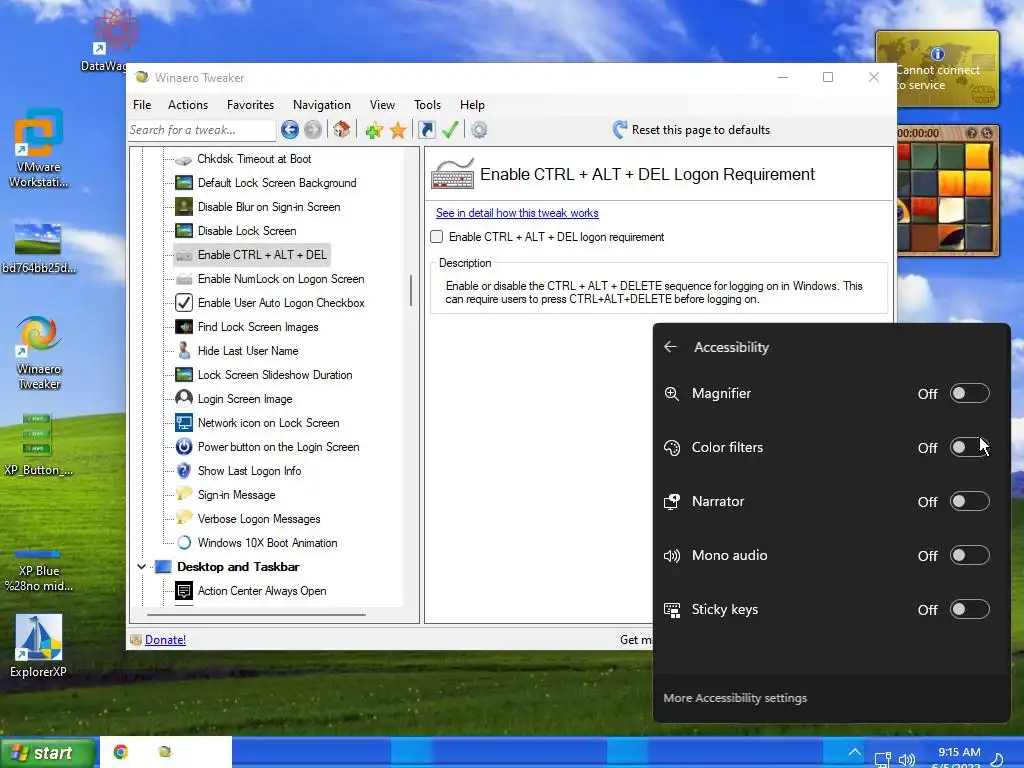Viewport: 1024px width, 768px height.
Task: Open settings gear icon in Winaero toolbar
Action: point(479,129)
